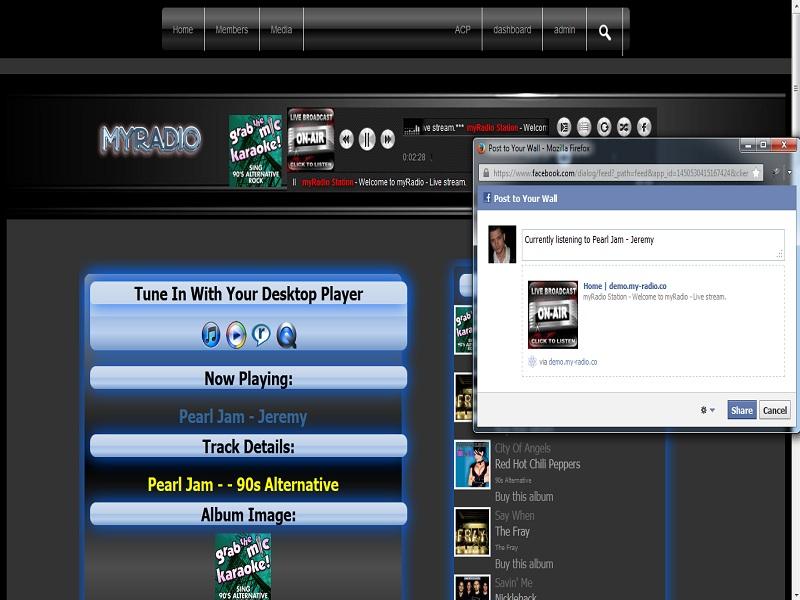
Task: Click the City Of Angels song title
Action: 522,448
